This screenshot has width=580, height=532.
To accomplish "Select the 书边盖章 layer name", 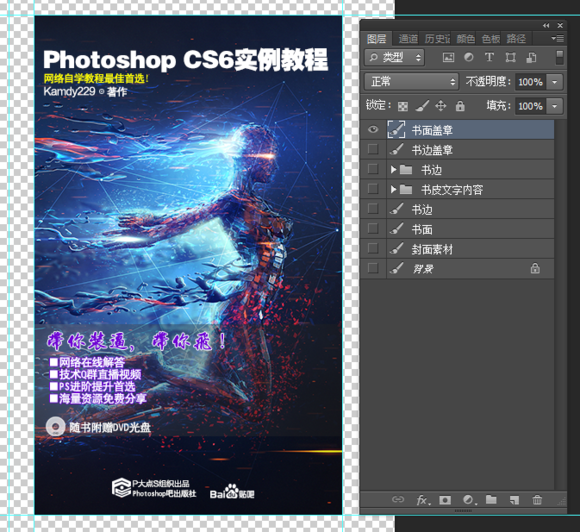I will [432, 150].
